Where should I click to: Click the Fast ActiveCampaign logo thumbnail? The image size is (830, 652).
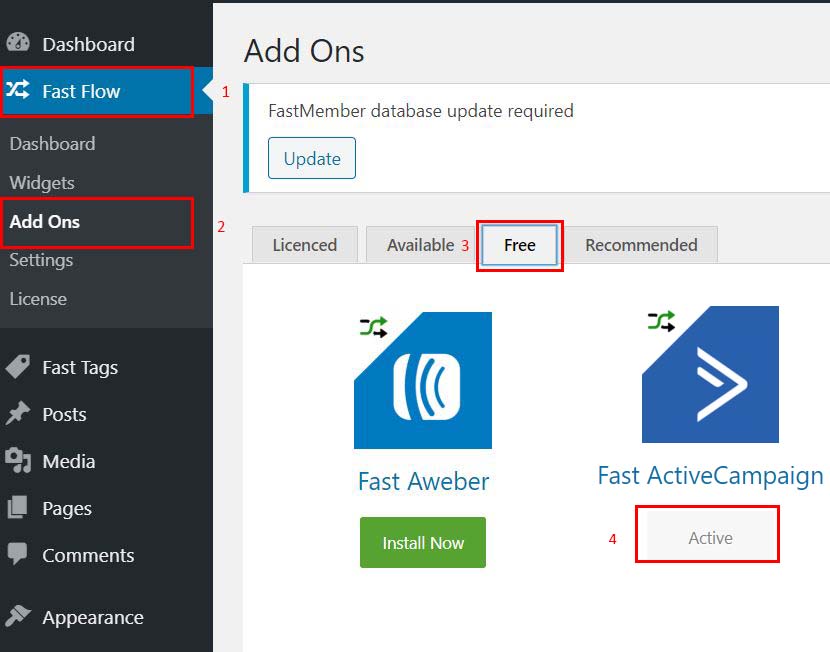(x=710, y=374)
